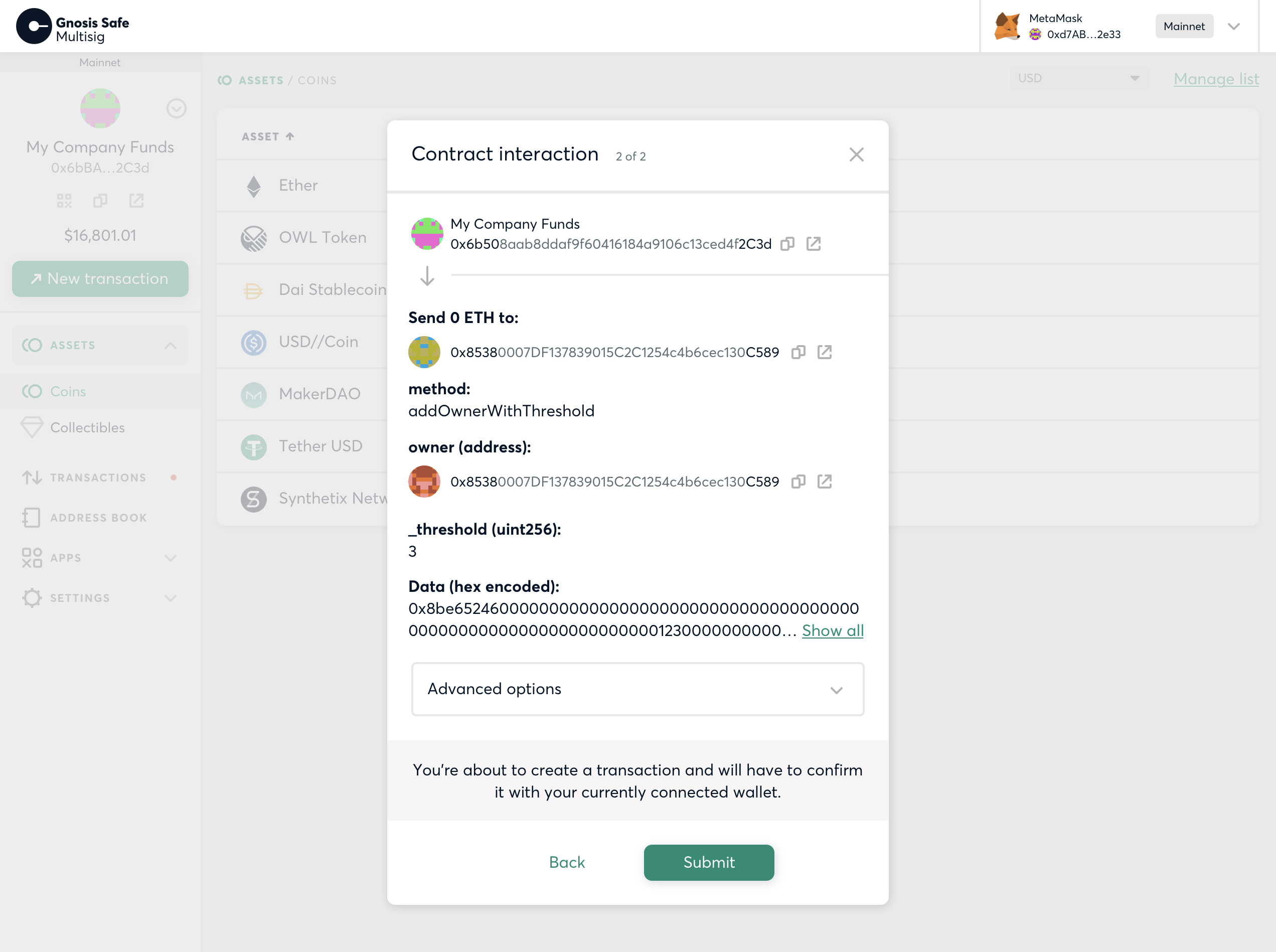This screenshot has width=1276, height=952.
Task: Select Collectibles in the sidebar
Action: (87, 427)
